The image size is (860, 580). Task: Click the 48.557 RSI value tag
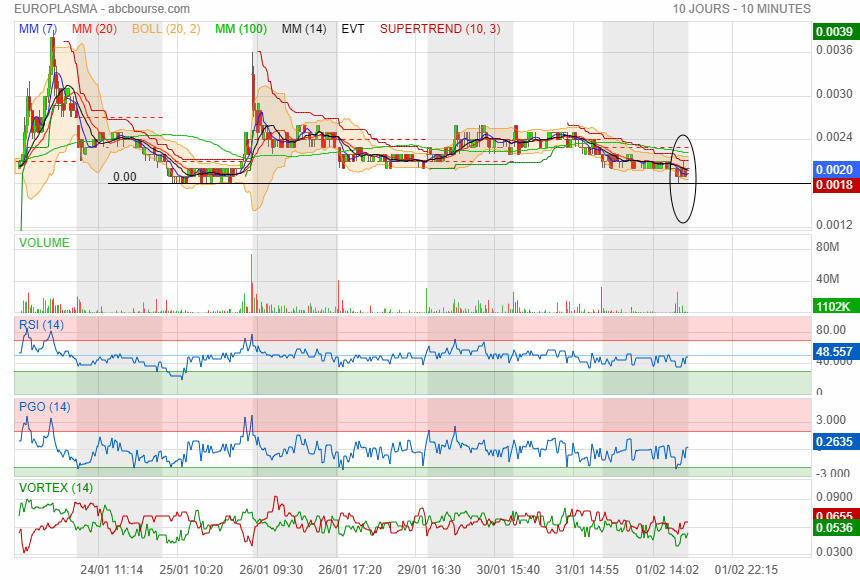click(834, 351)
